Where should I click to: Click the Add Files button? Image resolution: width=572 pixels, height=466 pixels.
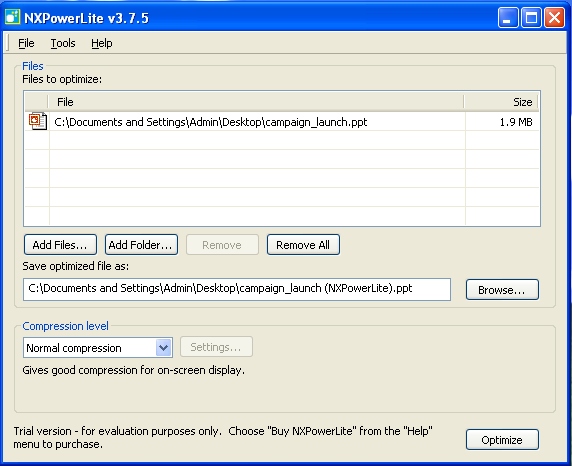coord(60,244)
